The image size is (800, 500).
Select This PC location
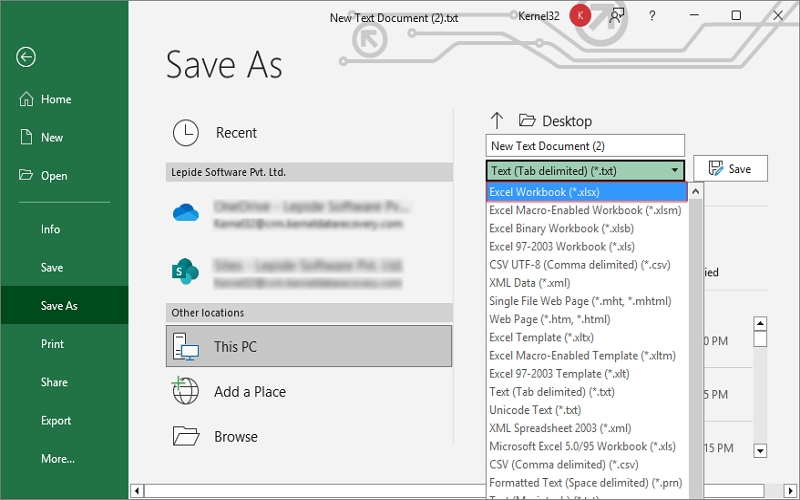[x=309, y=346]
